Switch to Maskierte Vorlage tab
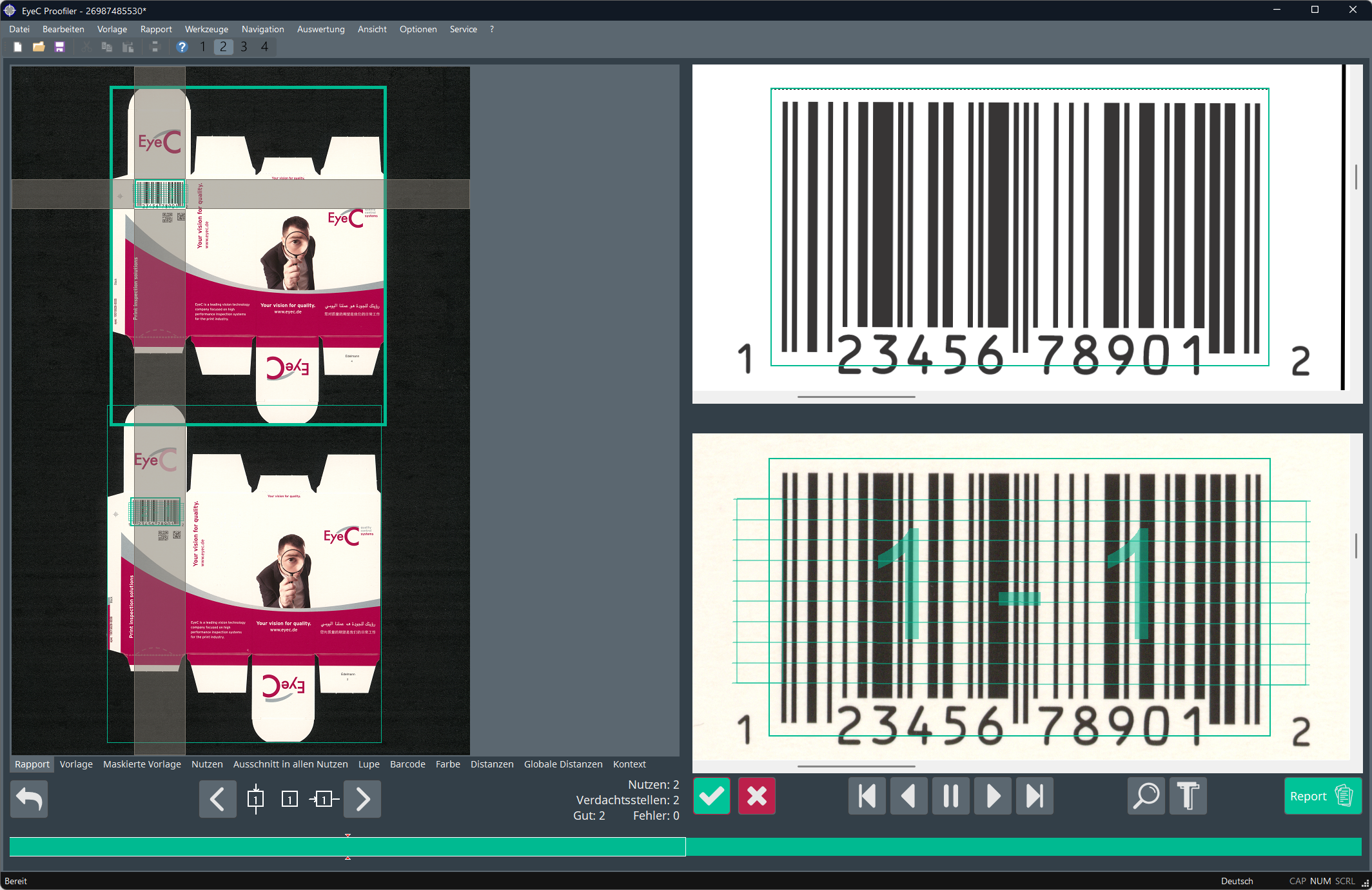Image resolution: width=1372 pixels, height=890 pixels. tap(142, 764)
